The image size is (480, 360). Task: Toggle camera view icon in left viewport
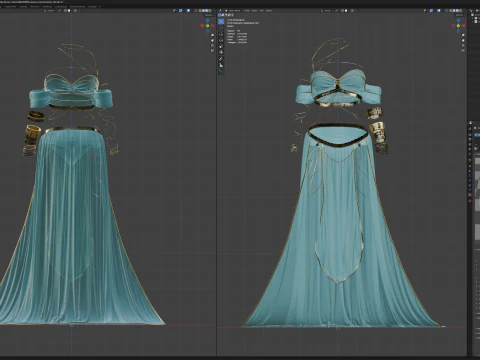click(x=212, y=46)
